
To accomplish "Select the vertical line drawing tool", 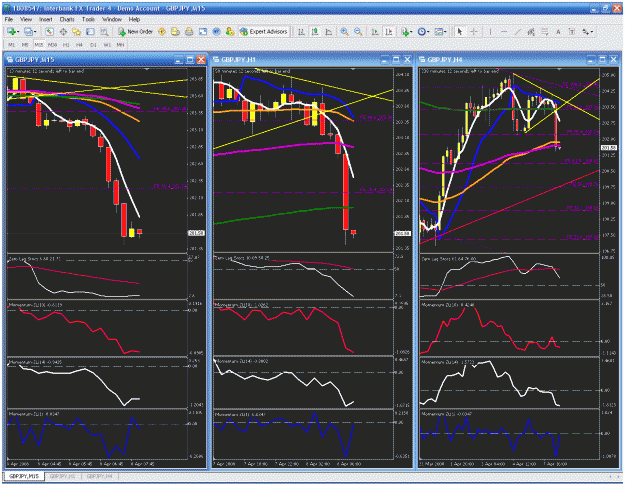I will tap(490, 31).
